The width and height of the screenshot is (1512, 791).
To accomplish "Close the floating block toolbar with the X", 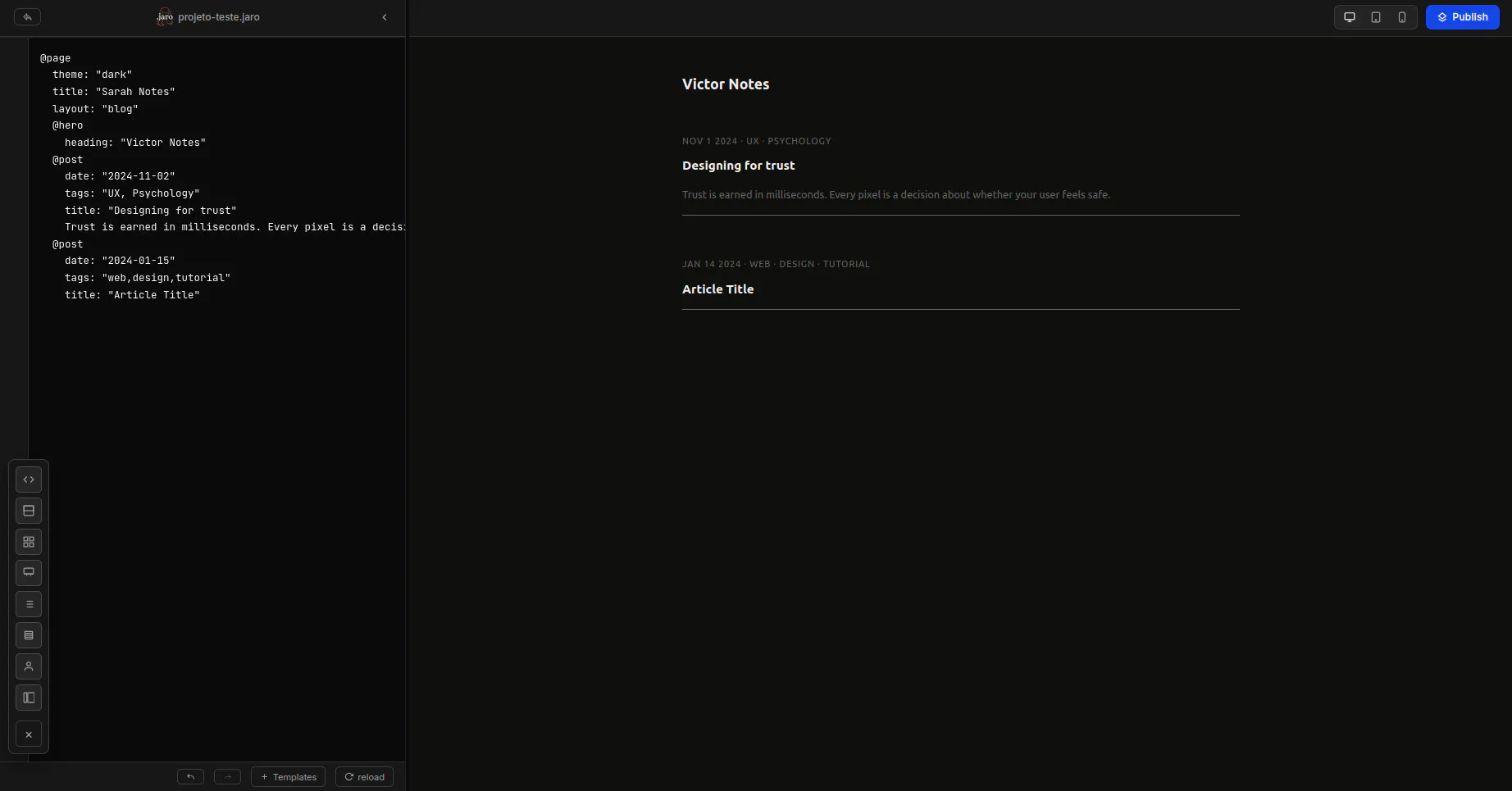I will click(29, 734).
